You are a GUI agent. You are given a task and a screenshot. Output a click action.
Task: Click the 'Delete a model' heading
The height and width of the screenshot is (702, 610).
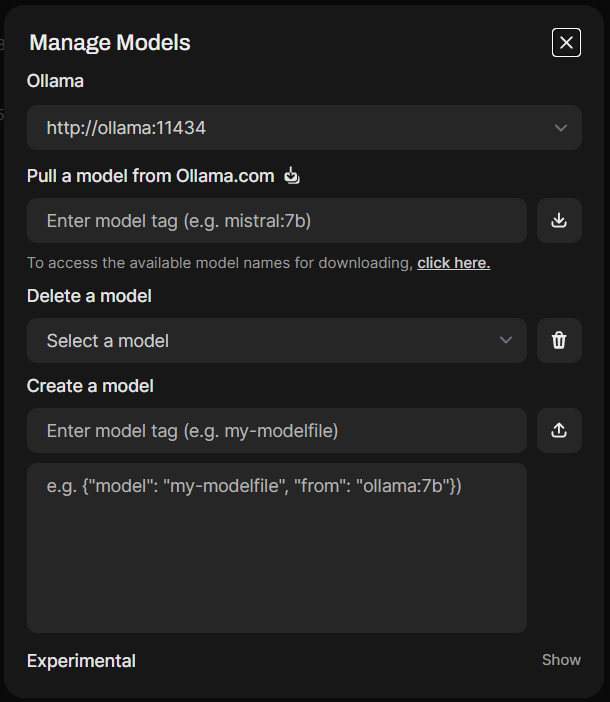click(x=89, y=296)
